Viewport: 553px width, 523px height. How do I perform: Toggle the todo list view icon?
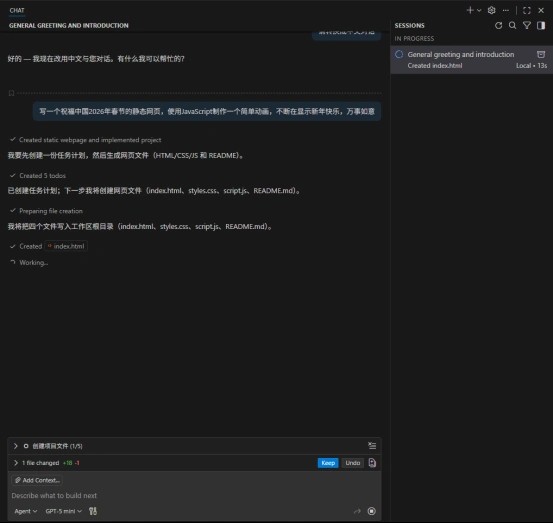pyautogui.click(x=372, y=446)
